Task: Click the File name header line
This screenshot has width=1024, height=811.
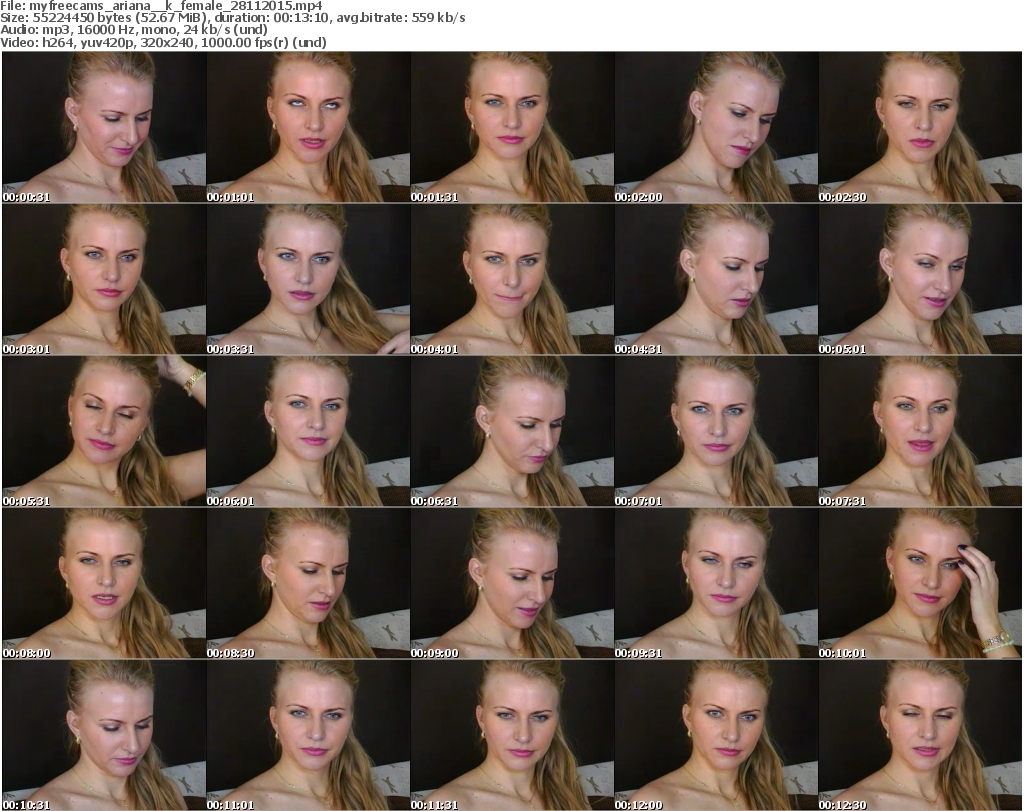Action: coord(161,6)
